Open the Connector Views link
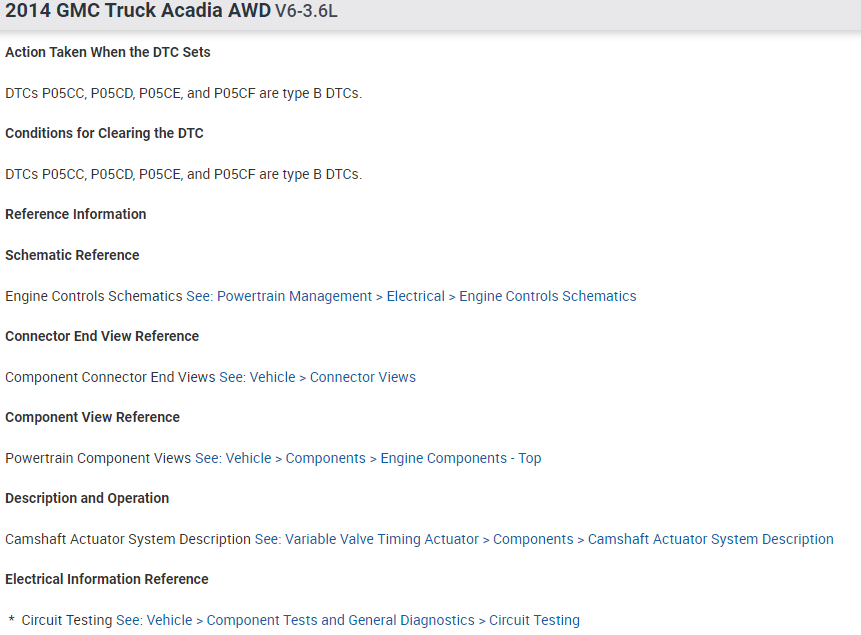This screenshot has height=635, width=861. point(362,377)
